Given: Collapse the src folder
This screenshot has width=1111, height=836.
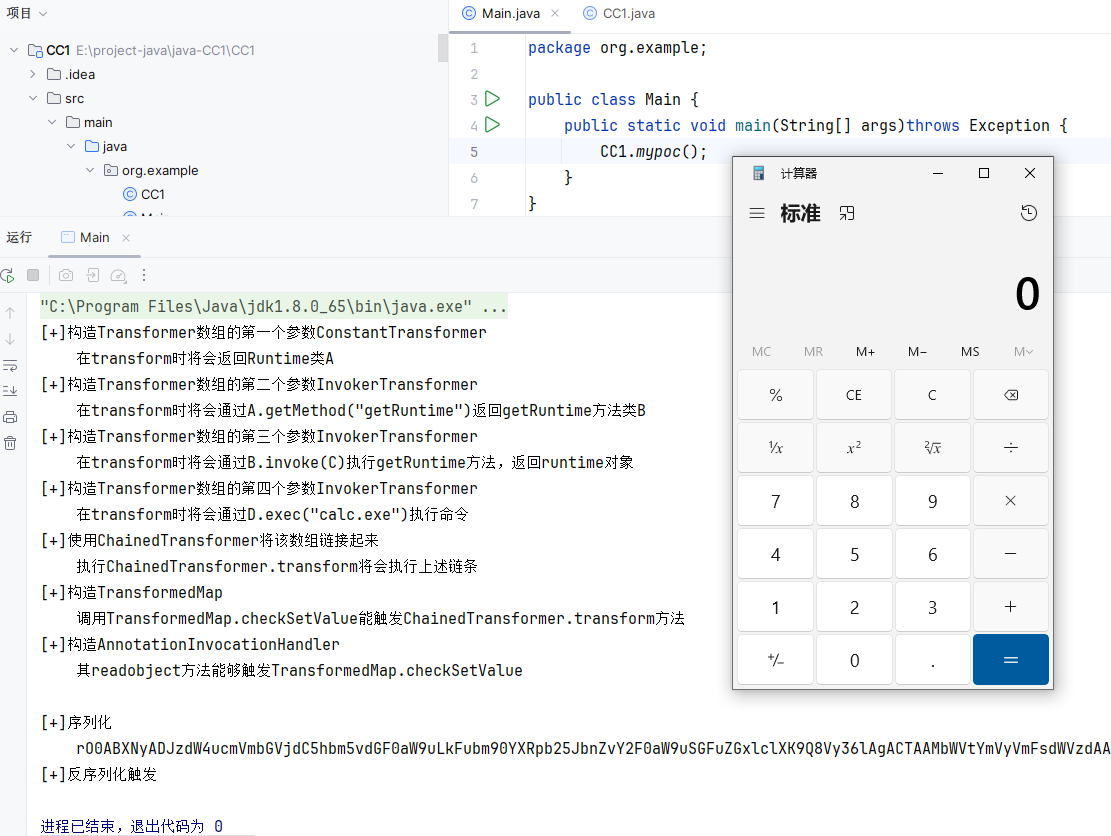Looking at the screenshot, I should (x=33, y=98).
